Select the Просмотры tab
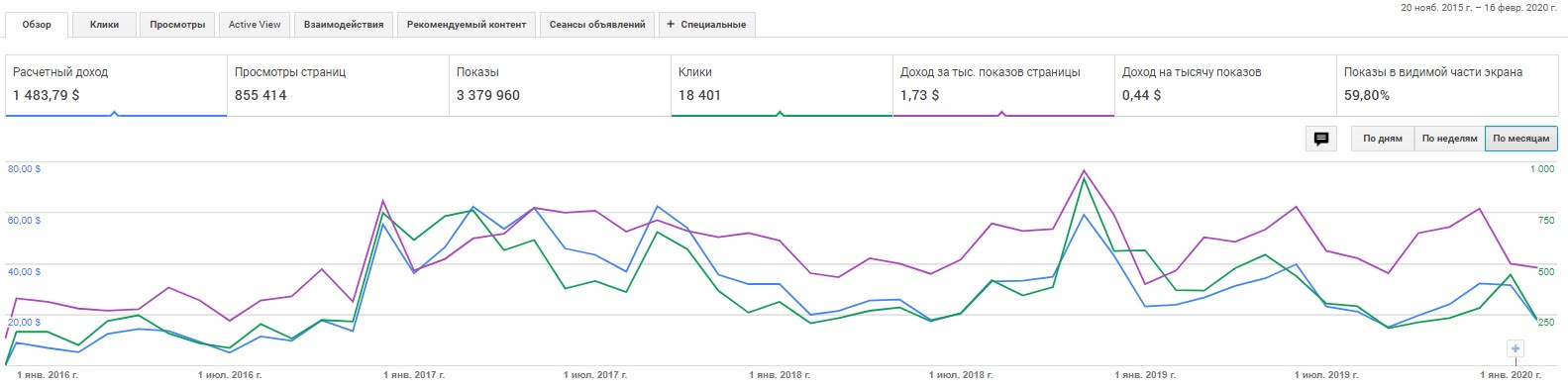1568x387 pixels. click(177, 25)
